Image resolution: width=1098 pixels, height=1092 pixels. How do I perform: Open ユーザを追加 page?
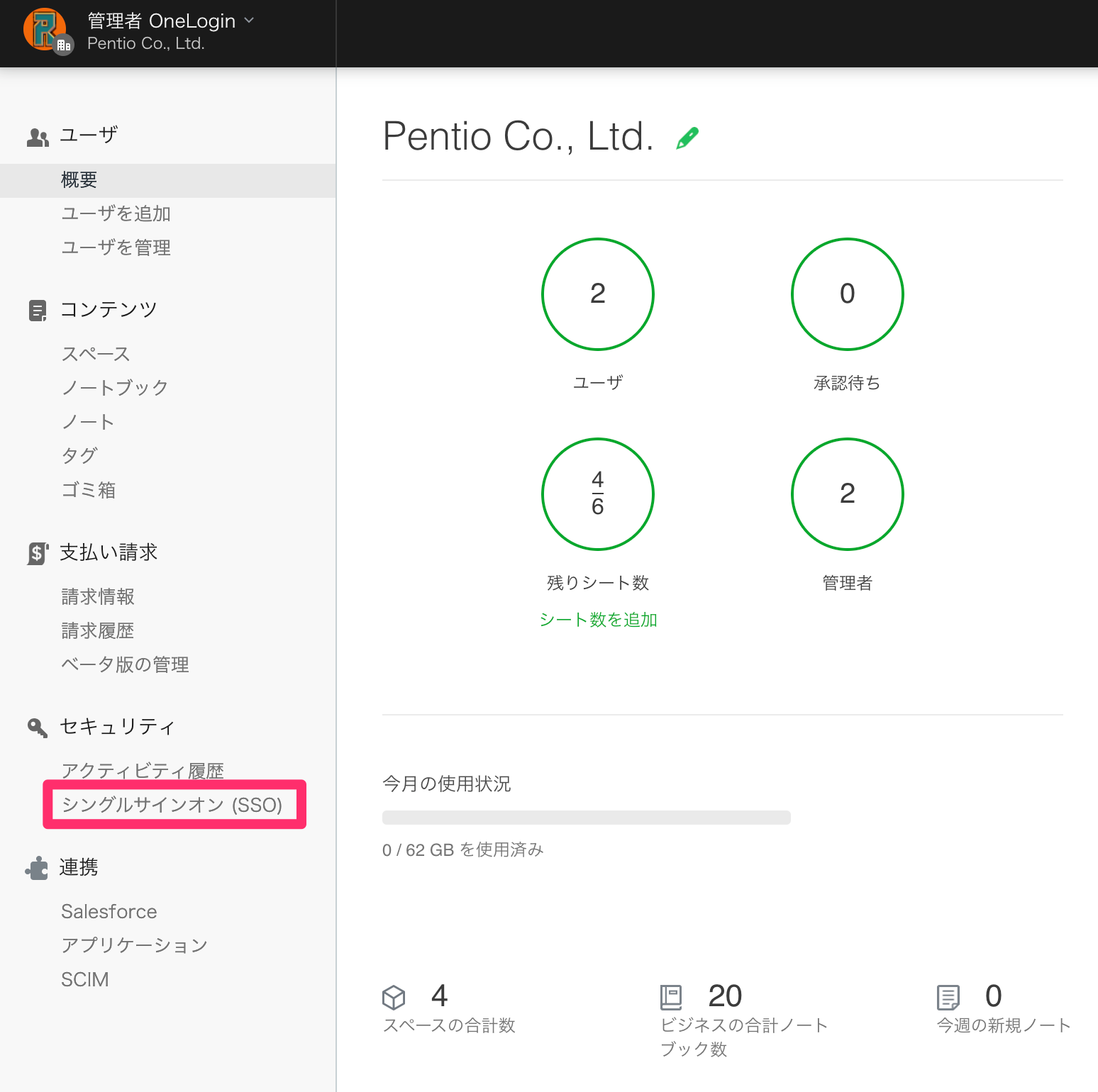116,213
